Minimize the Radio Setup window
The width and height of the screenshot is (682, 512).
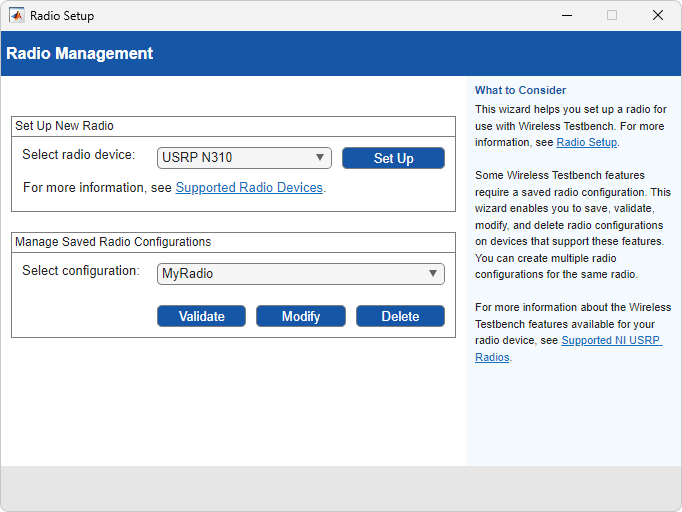pyautogui.click(x=566, y=16)
